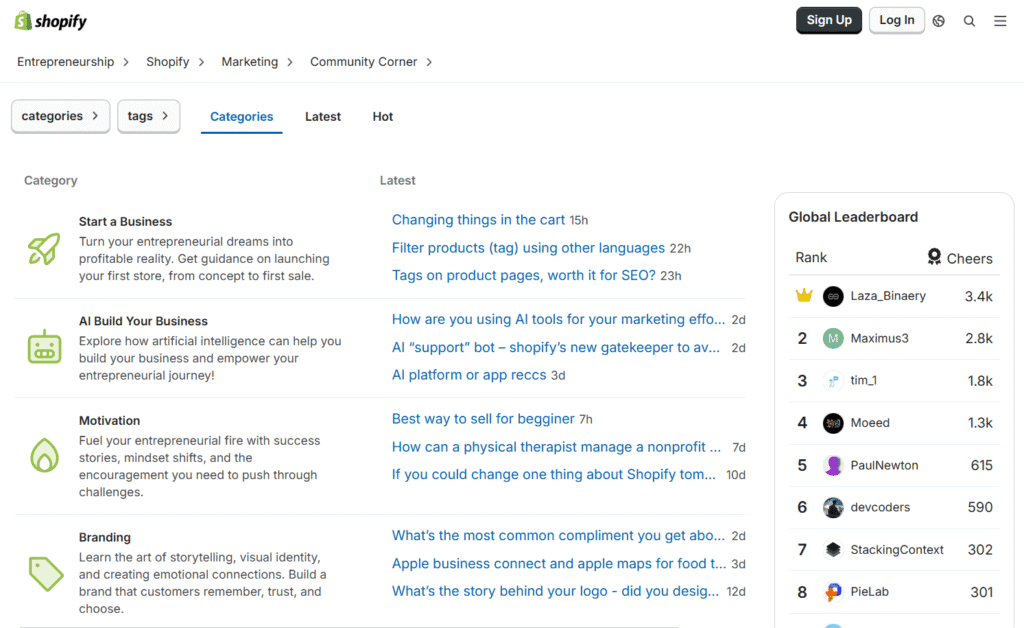Click the Entrepreneurship breadcrumb

click(x=64, y=61)
